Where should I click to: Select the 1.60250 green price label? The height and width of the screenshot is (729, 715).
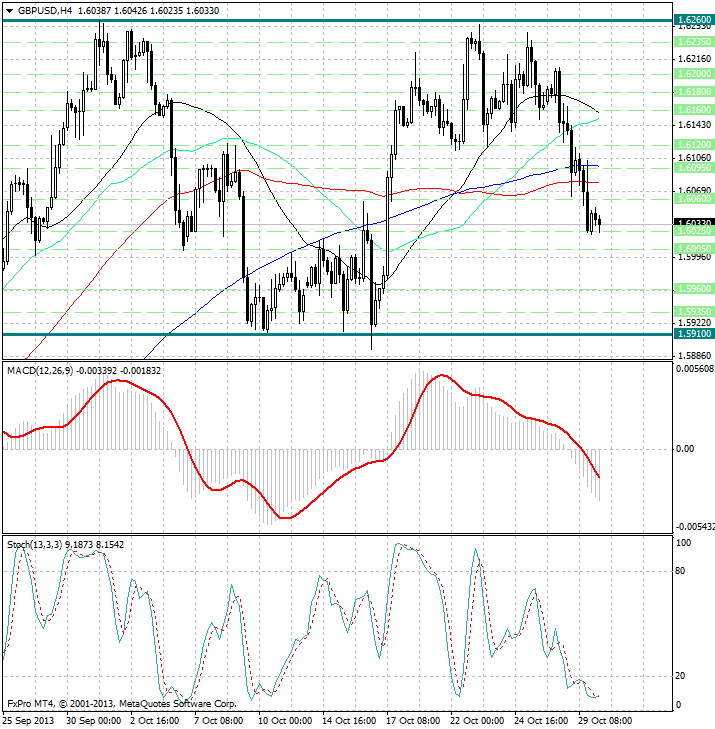694,231
